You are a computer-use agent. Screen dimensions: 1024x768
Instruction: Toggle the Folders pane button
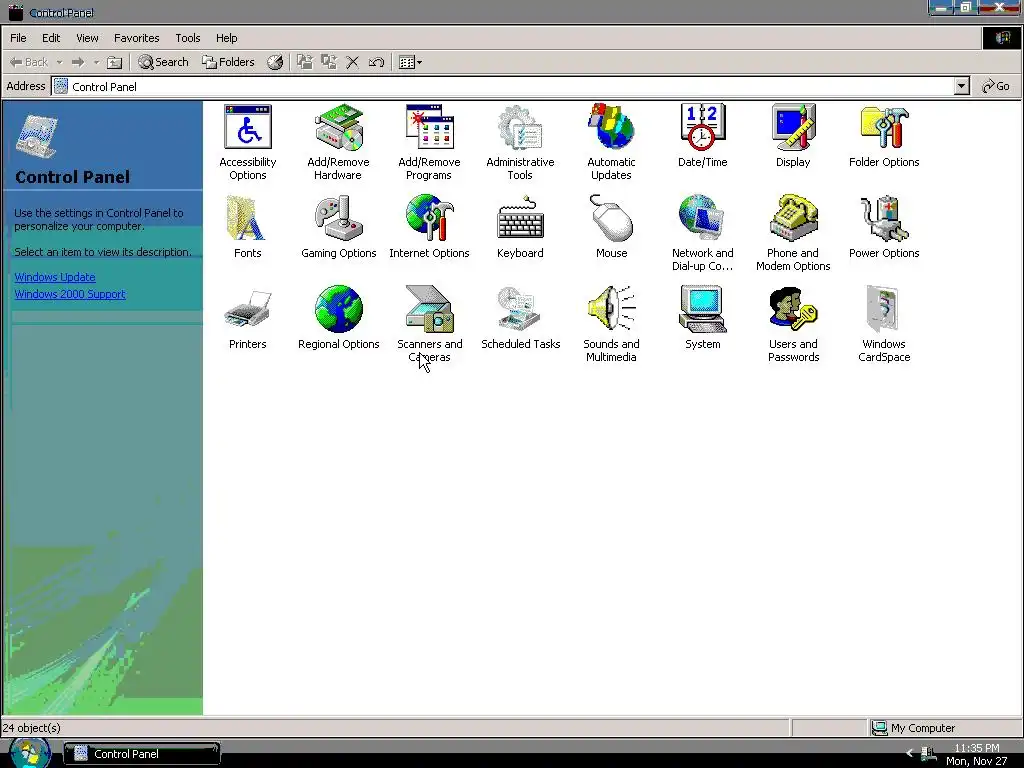coord(228,62)
